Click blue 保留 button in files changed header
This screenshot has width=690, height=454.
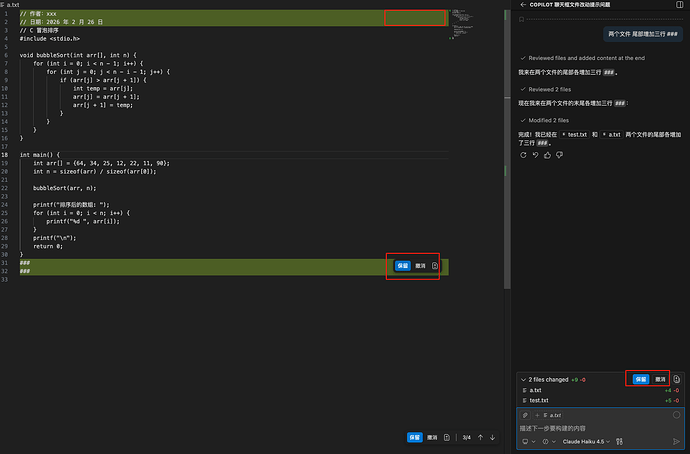click(640, 379)
